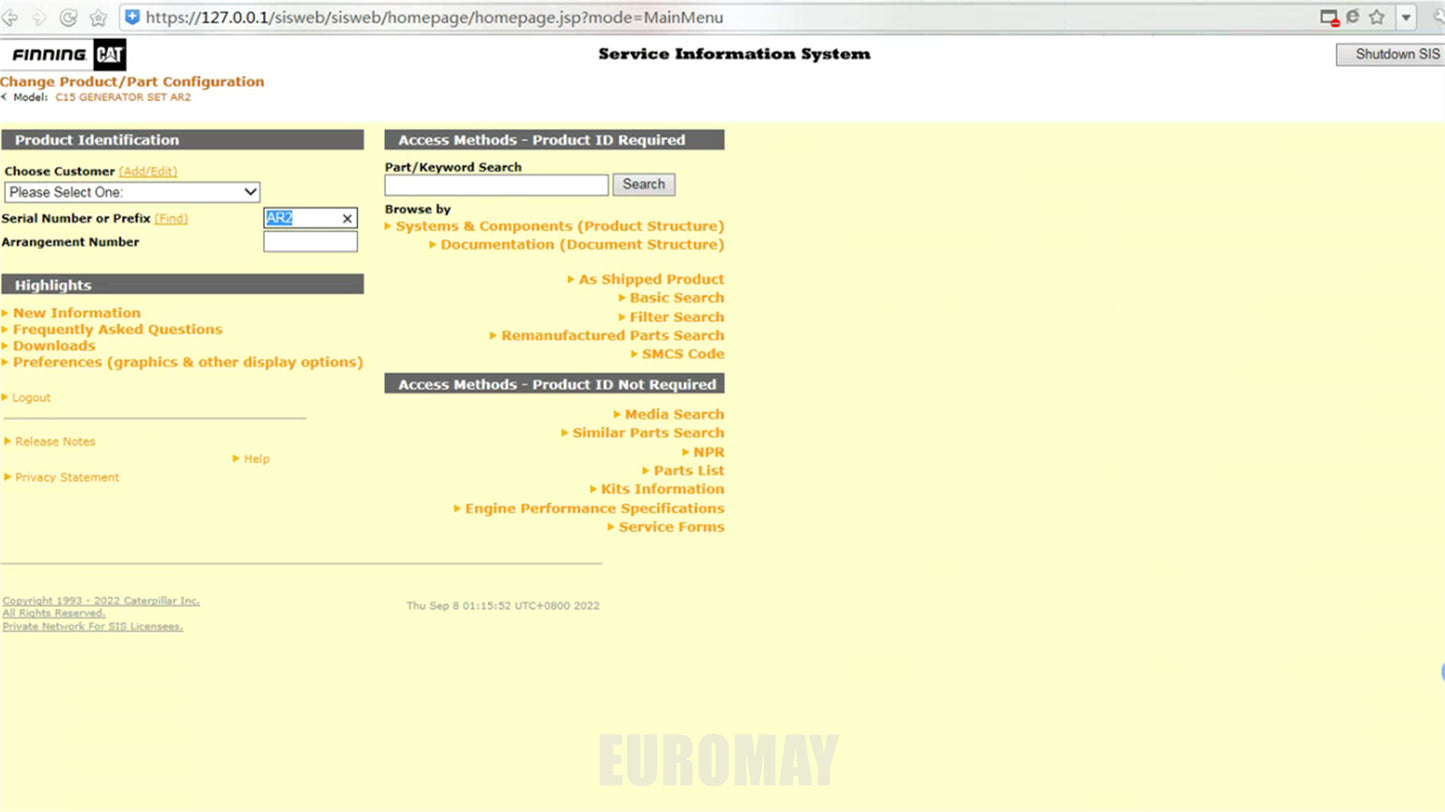1445x812 pixels.
Task: Click the Search button
Action: [644, 184]
